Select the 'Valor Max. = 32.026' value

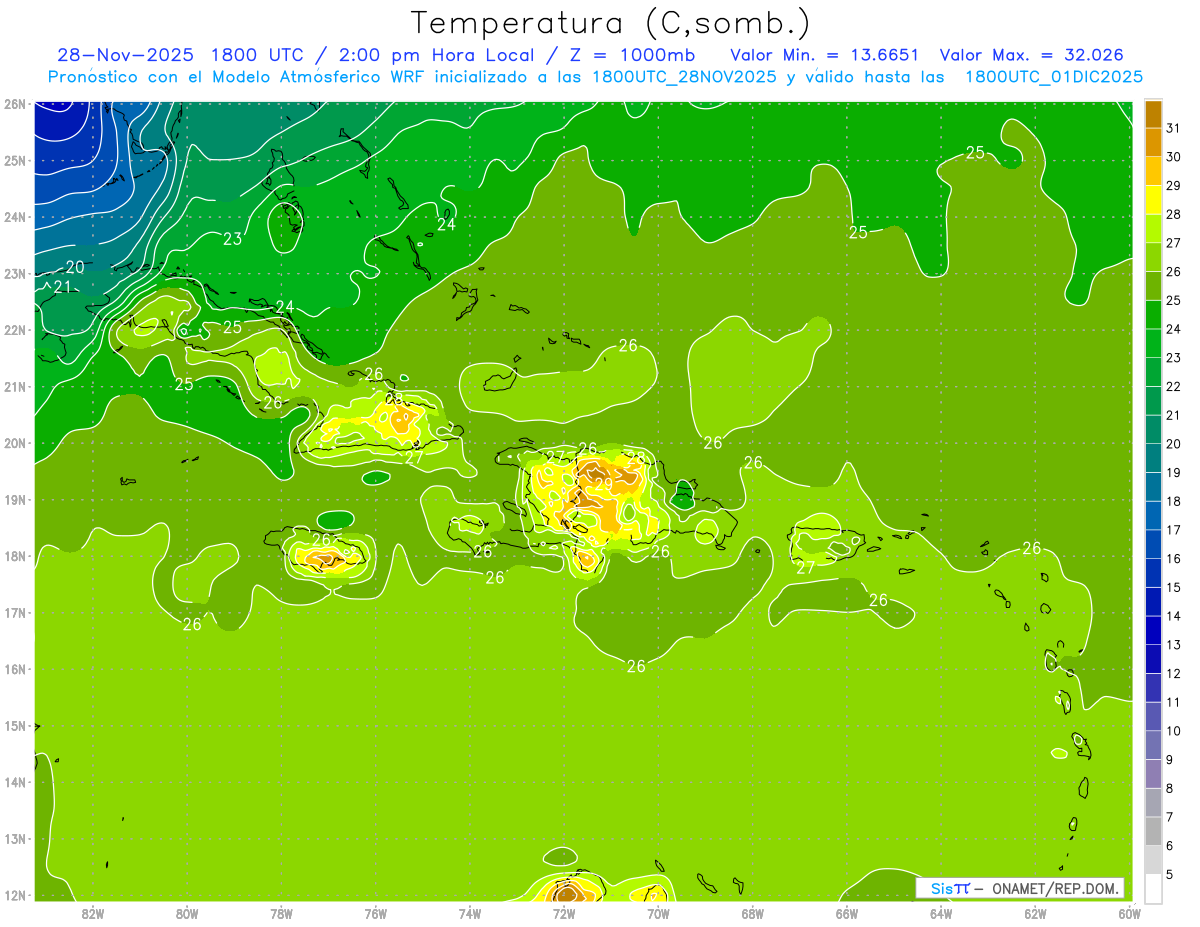coord(1032,55)
